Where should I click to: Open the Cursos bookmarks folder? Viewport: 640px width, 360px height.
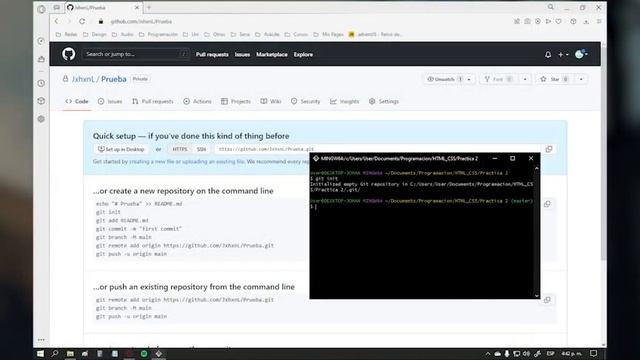click(x=296, y=34)
